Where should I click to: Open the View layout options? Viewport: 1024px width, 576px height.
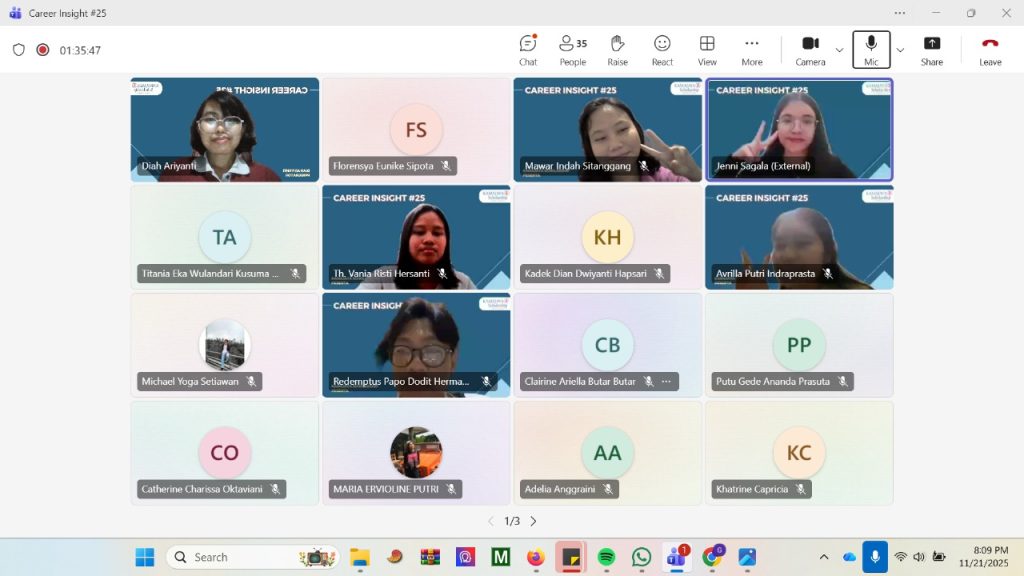pyautogui.click(x=707, y=49)
